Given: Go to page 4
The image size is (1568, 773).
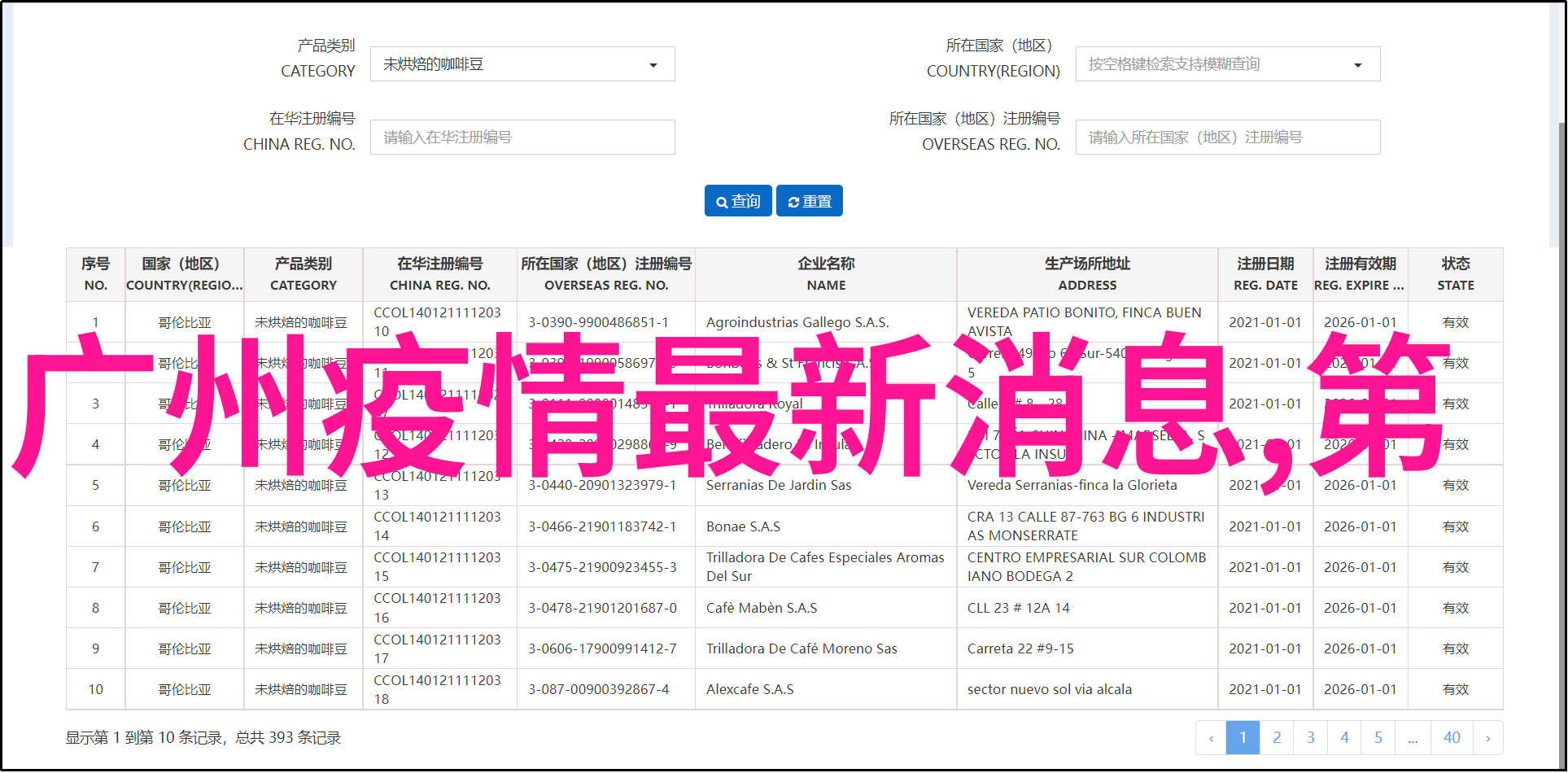Looking at the screenshot, I should [1345, 738].
